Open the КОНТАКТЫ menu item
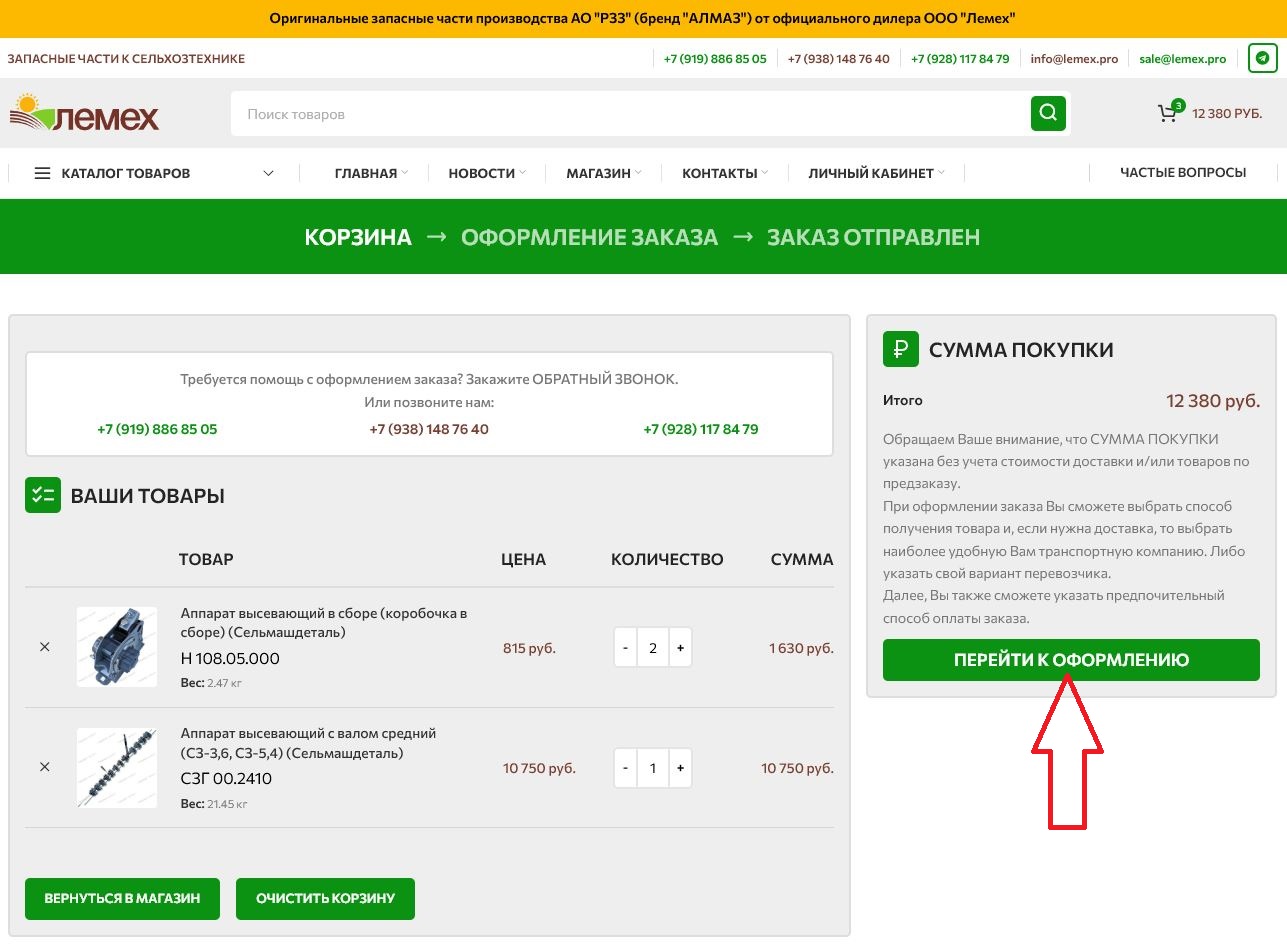Viewport: 1287px width, 947px height. [x=718, y=172]
